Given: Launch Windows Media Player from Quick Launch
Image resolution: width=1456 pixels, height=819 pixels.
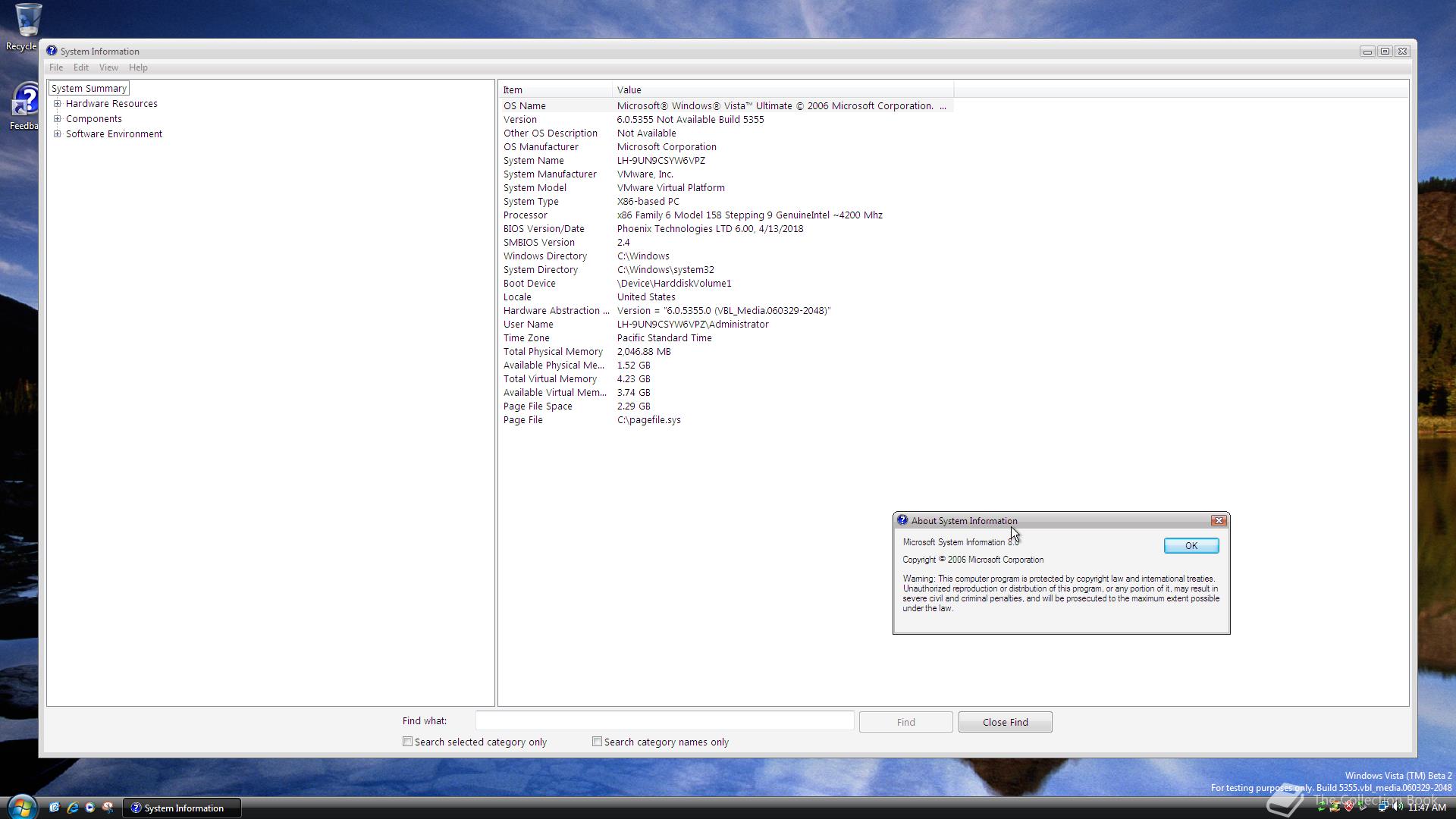Looking at the screenshot, I should (x=90, y=808).
